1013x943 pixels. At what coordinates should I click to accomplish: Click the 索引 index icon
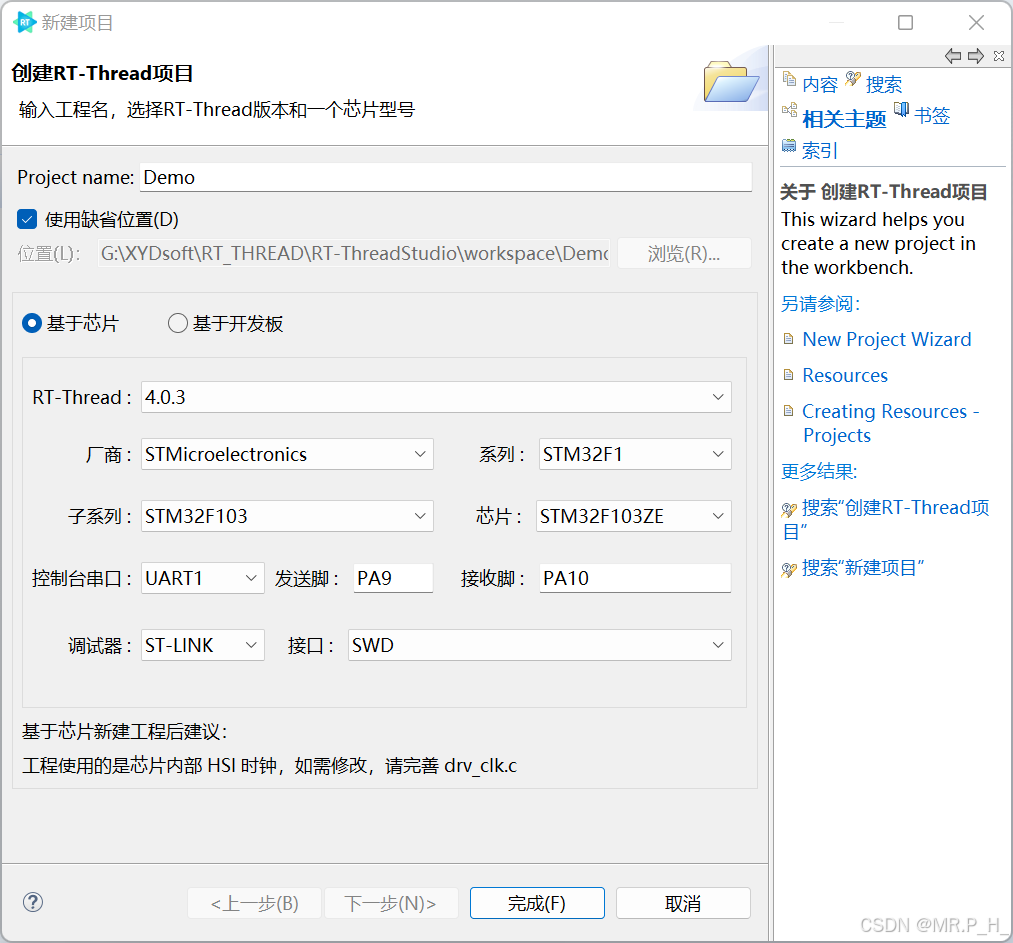[789, 145]
